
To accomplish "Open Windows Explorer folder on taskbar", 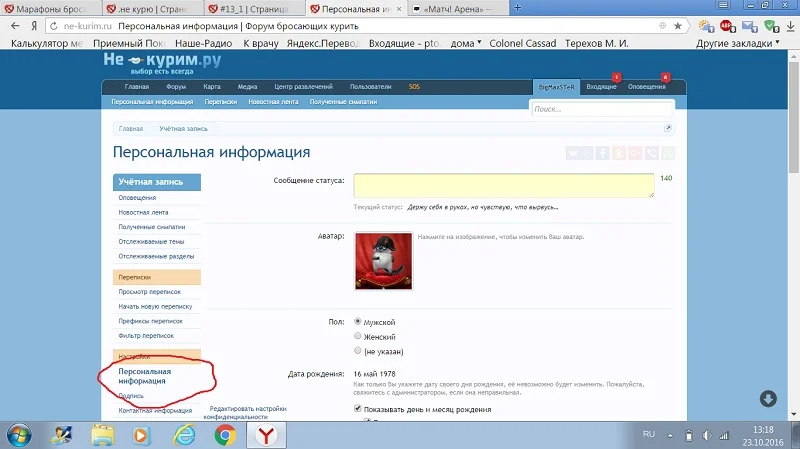I will pyautogui.click(x=103, y=435).
